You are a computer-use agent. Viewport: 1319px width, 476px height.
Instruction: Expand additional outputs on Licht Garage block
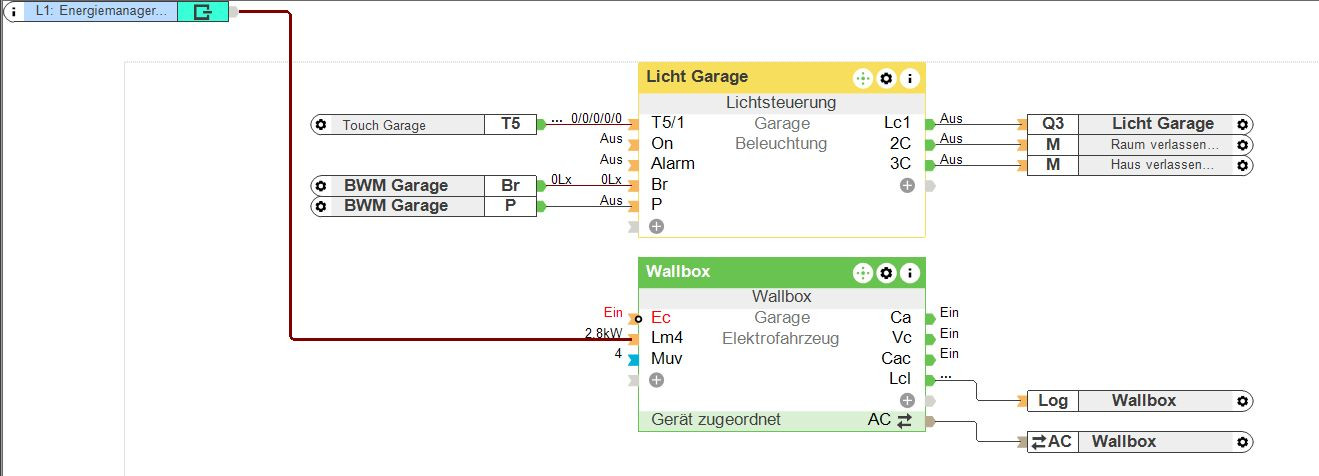pyautogui.click(x=907, y=185)
